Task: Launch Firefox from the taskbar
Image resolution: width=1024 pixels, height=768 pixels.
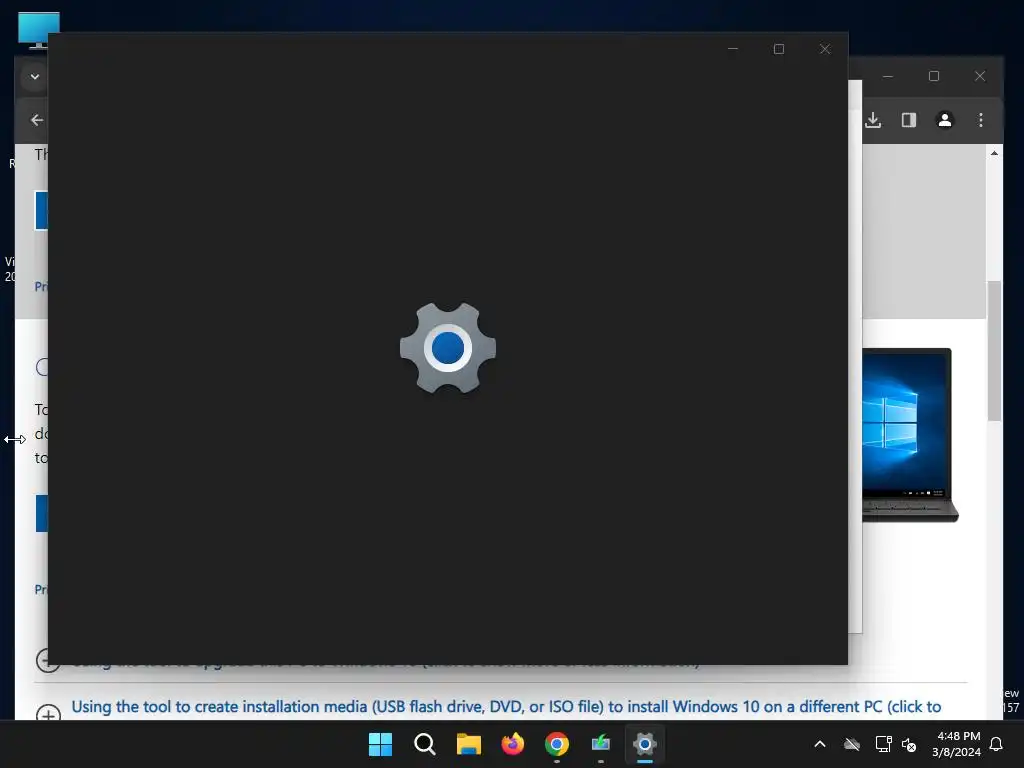Action: (x=513, y=744)
